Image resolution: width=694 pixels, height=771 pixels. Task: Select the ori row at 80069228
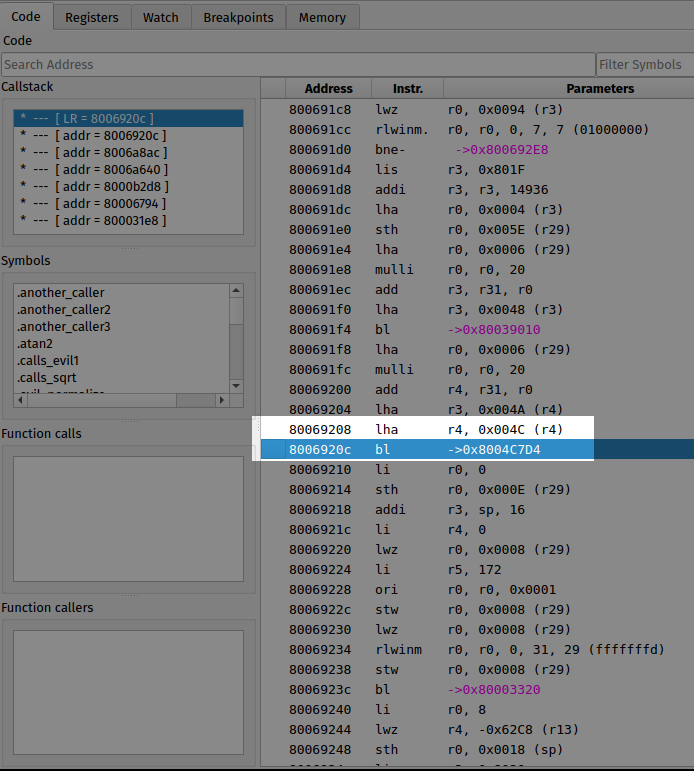tap(477, 590)
